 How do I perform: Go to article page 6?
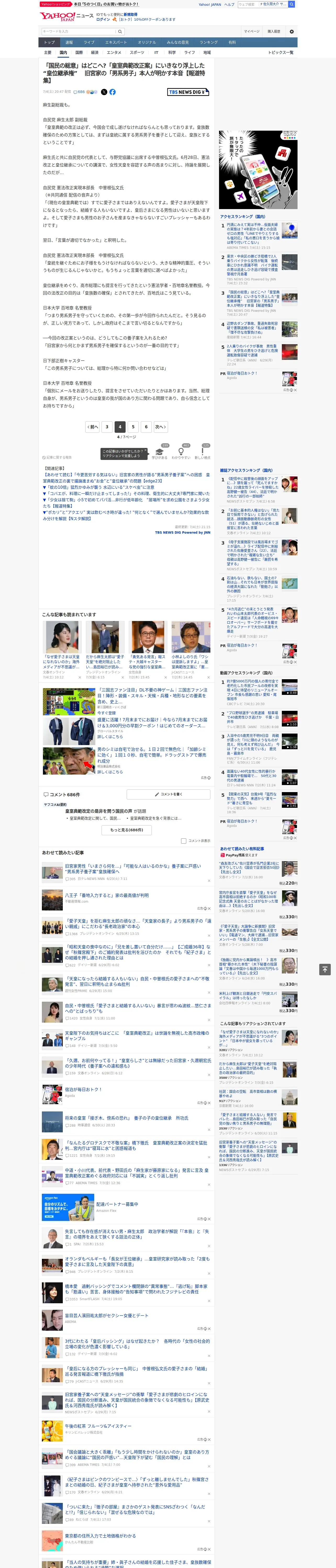click(x=146, y=427)
